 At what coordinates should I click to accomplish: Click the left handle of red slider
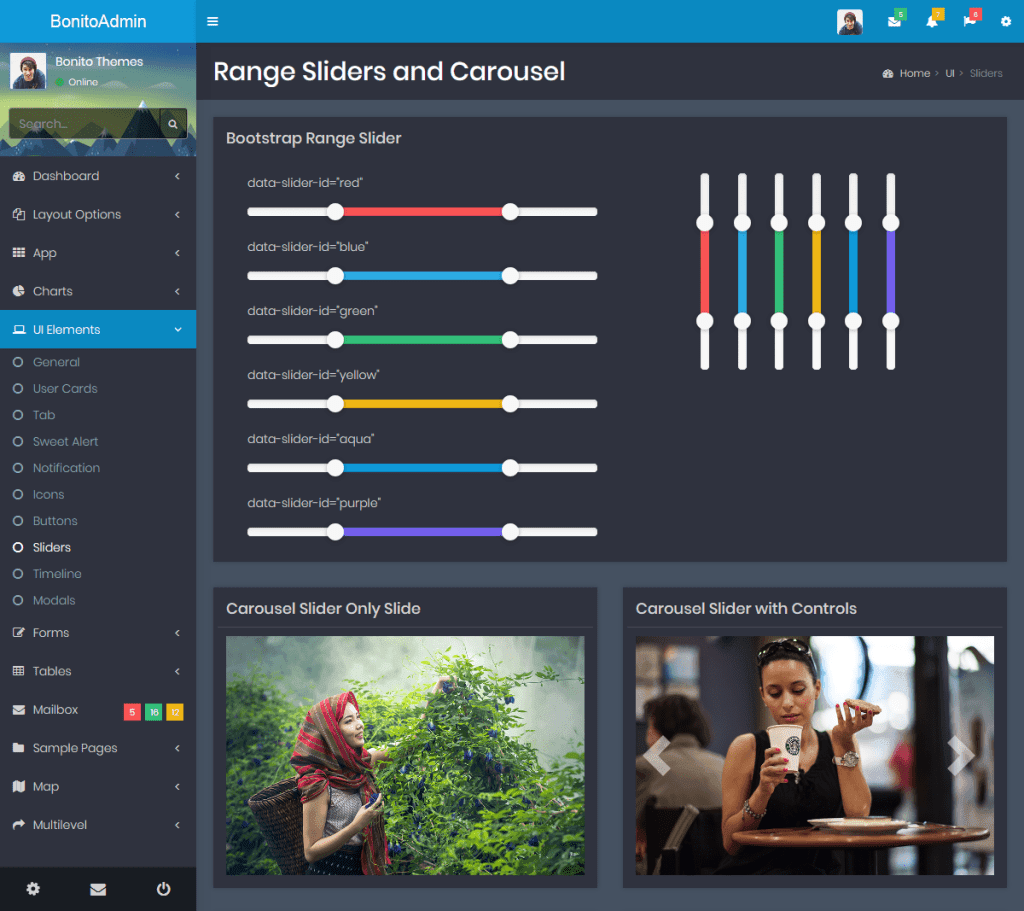coord(335,212)
